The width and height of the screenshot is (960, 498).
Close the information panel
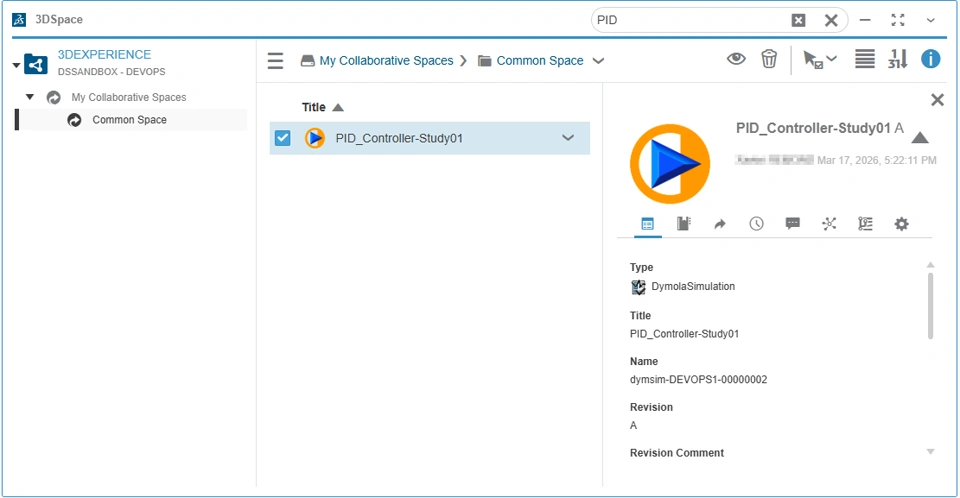937,100
